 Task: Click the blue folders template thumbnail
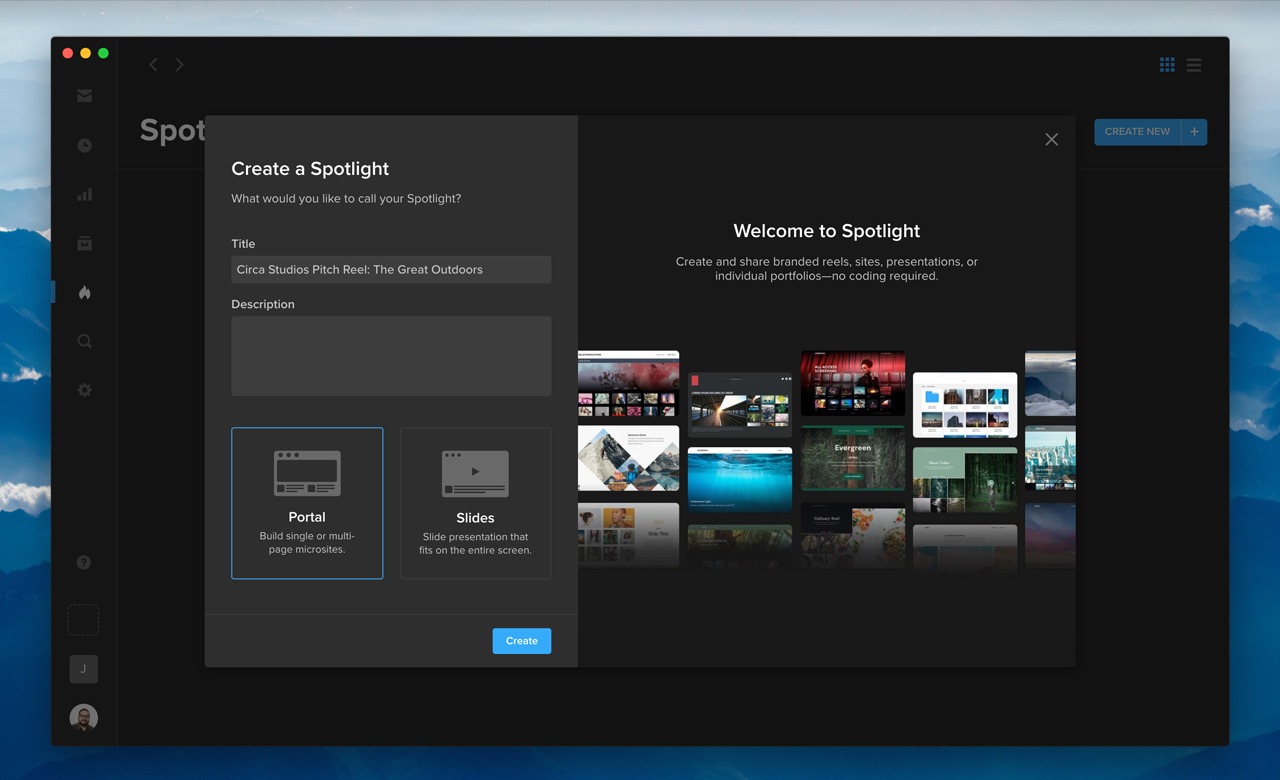[964, 405]
